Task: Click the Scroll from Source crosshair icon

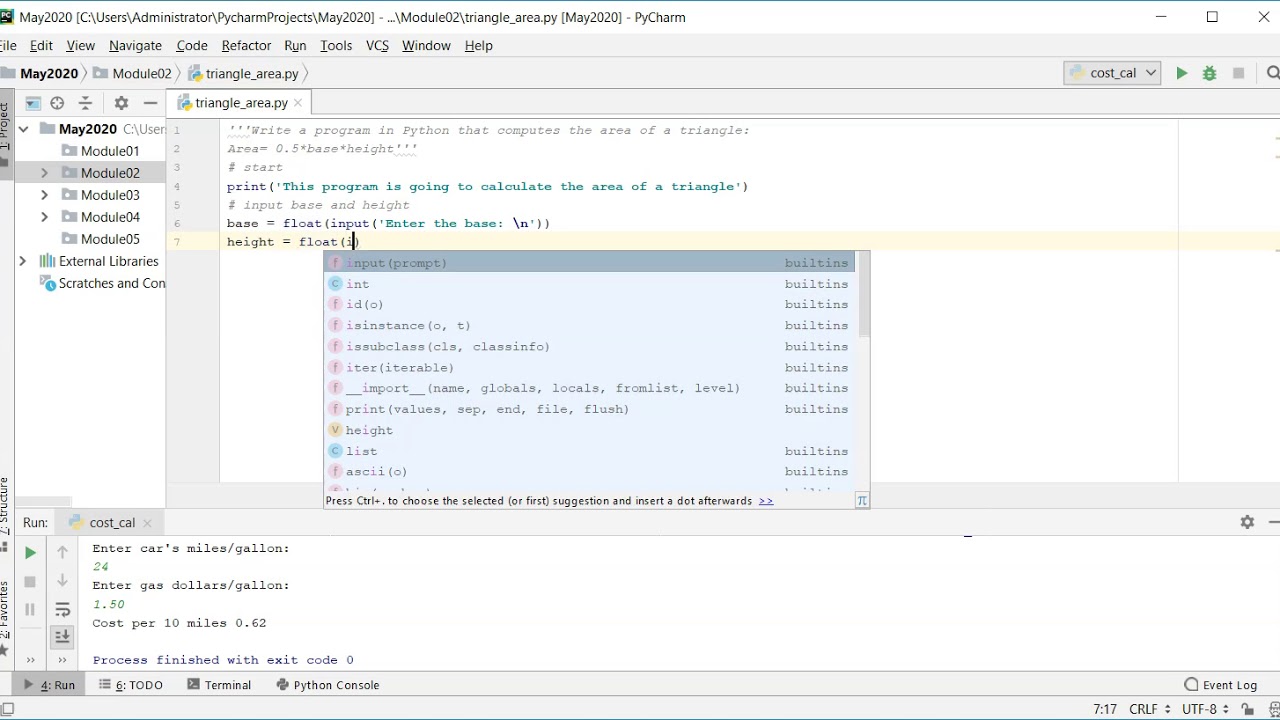Action: point(57,103)
